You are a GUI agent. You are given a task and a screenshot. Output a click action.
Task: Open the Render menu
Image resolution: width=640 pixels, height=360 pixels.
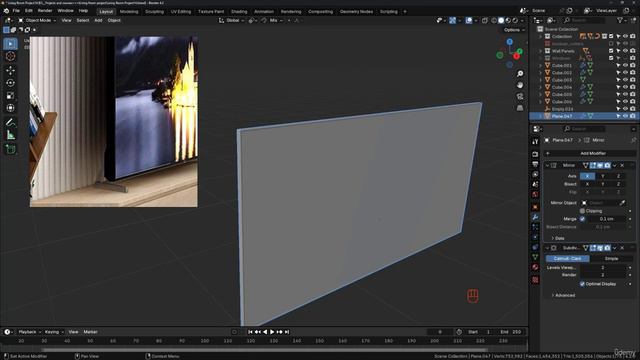click(45, 11)
